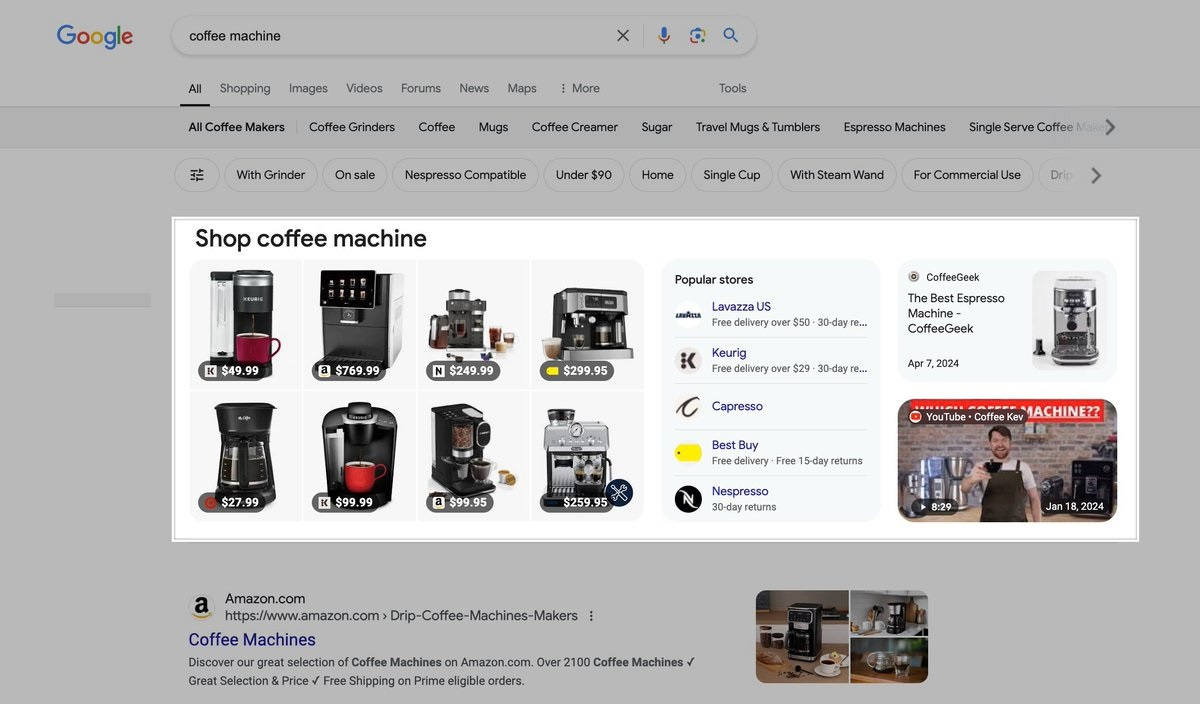The width and height of the screenshot is (1200, 704).
Task: Select the All tab
Action: 195,88
